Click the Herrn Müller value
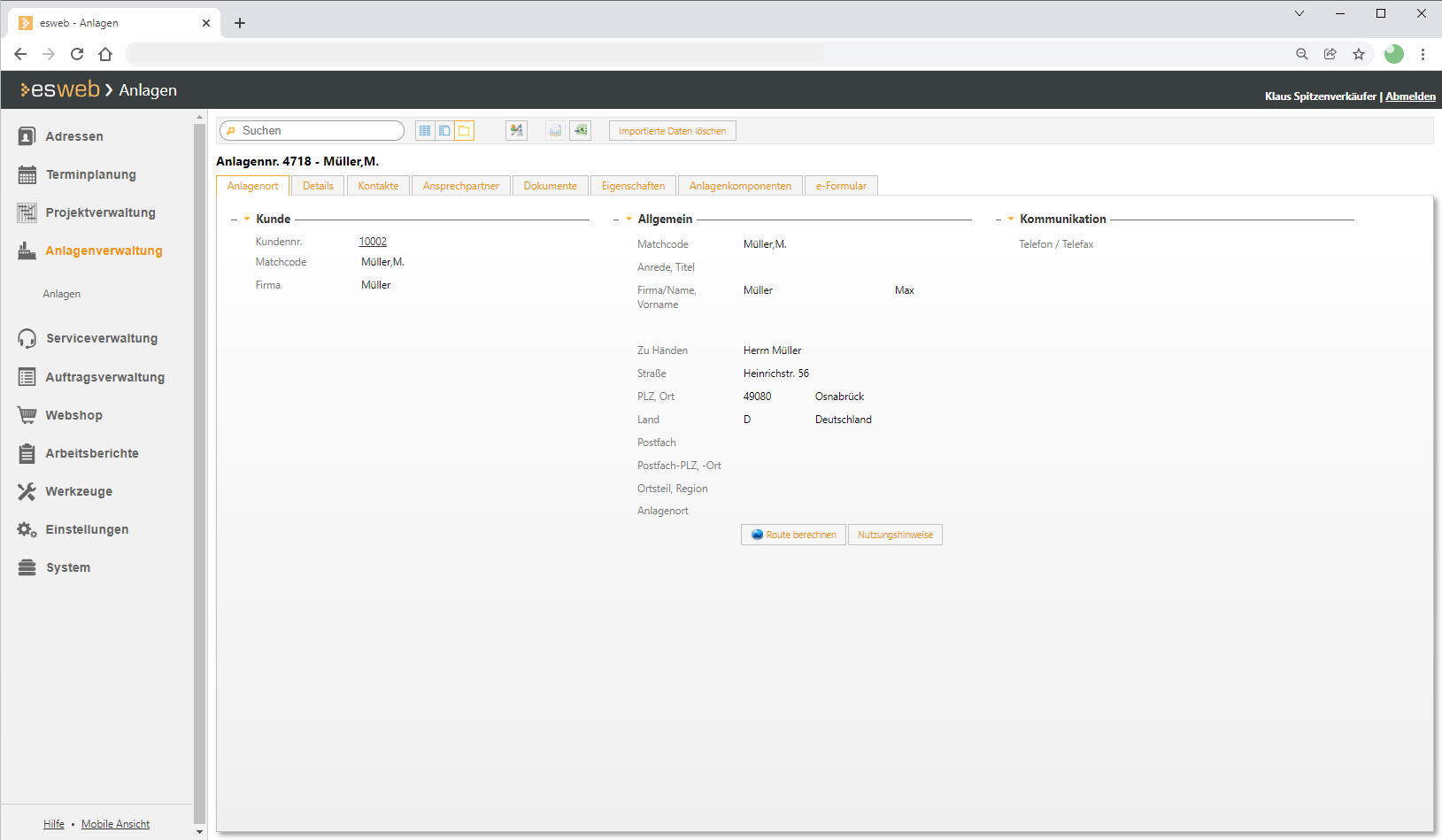This screenshot has height=840, width=1442. coord(773,351)
